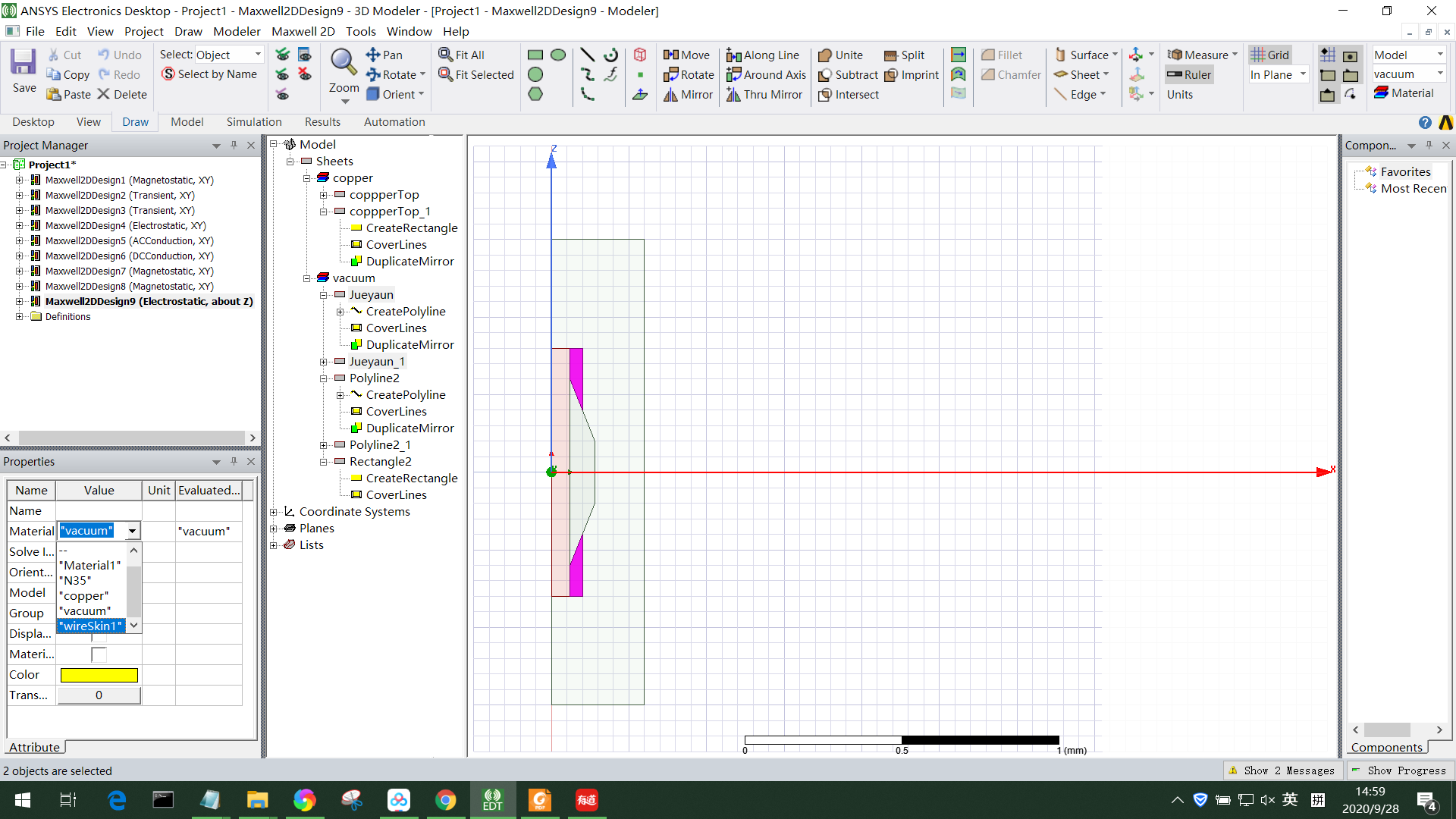Select the draw rectangle icon

tap(535, 55)
